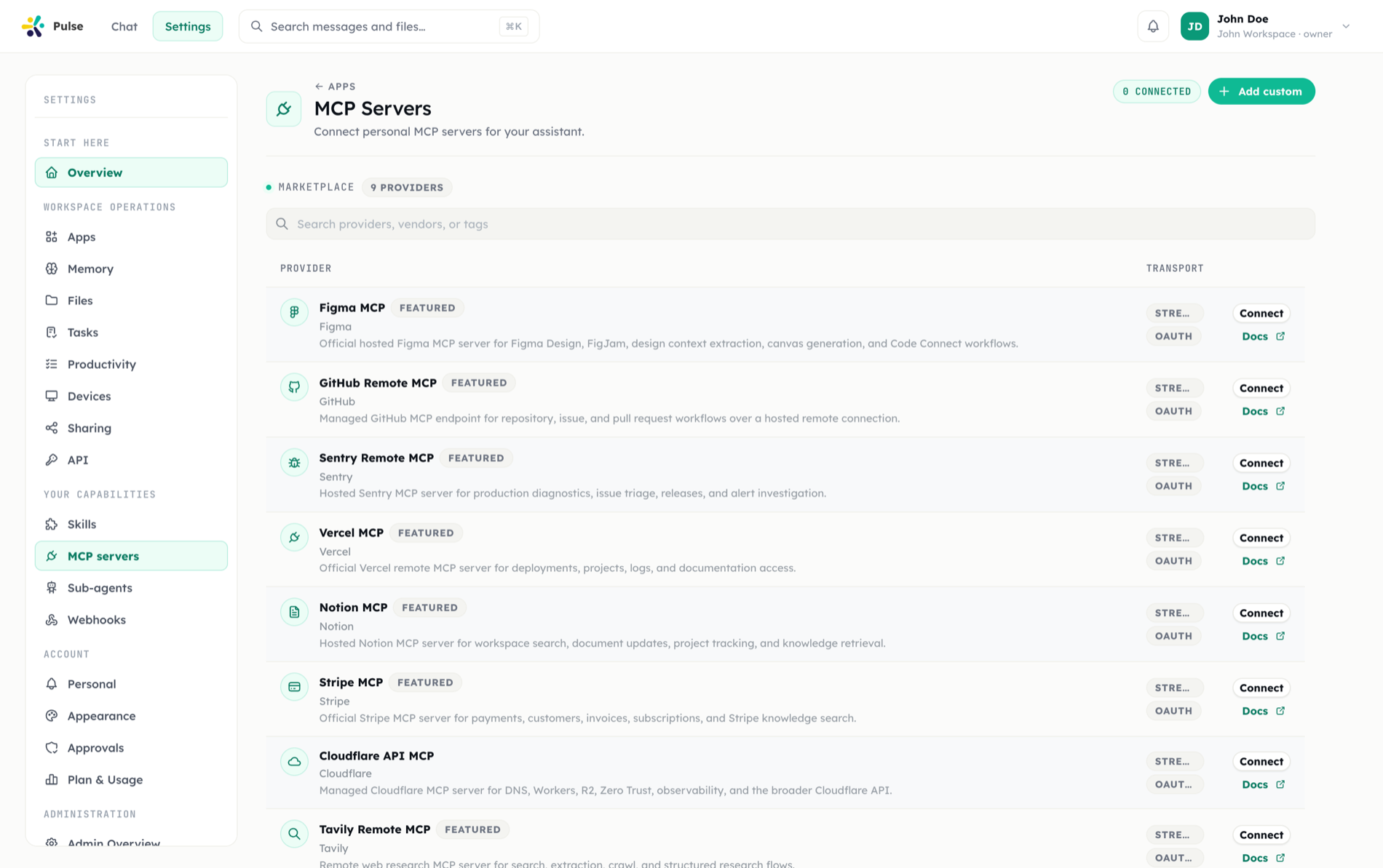Focus the Search messages and files field
Image resolution: width=1383 pixels, height=868 pixels.
click(x=389, y=26)
